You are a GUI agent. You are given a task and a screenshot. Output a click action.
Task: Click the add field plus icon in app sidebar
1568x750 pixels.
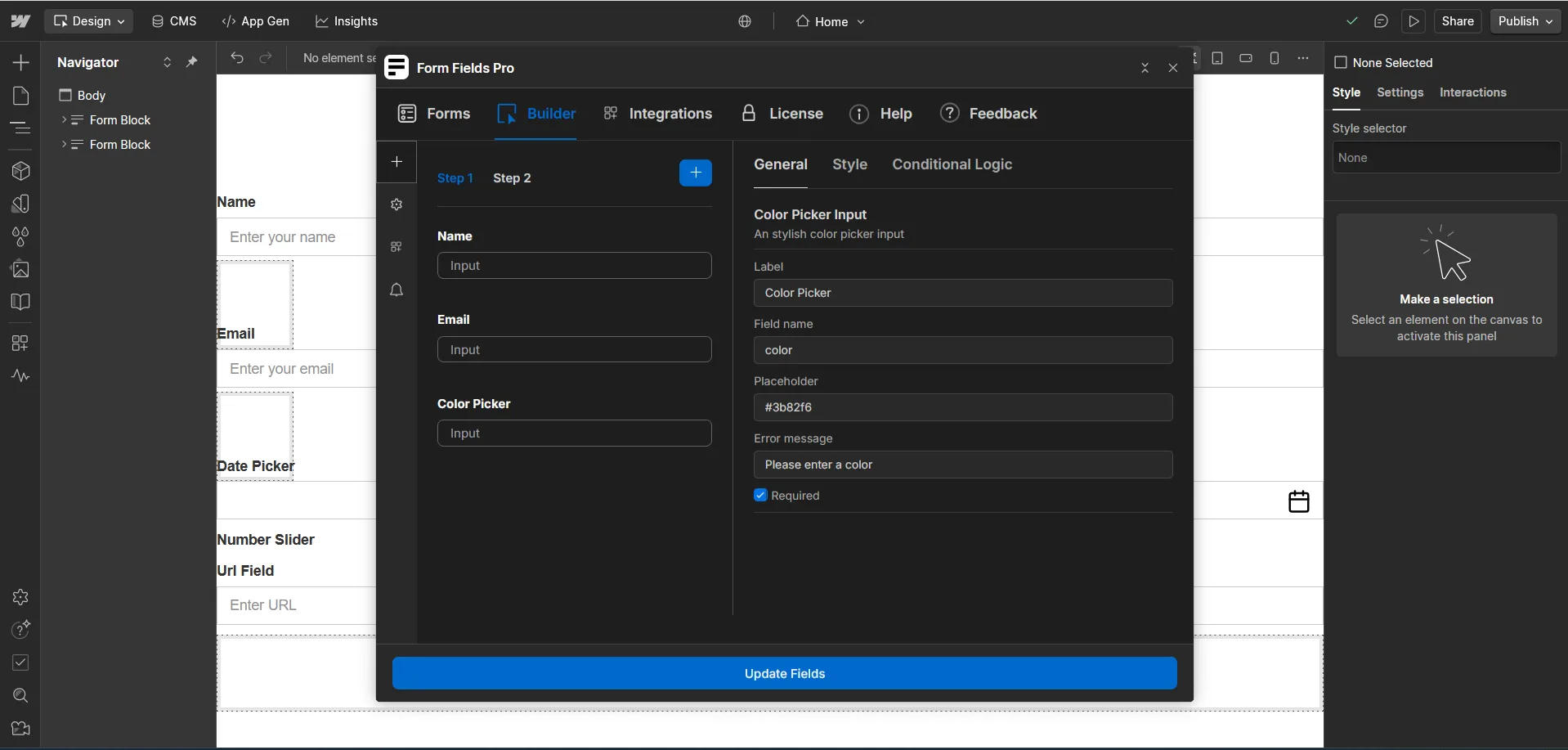tap(396, 162)
